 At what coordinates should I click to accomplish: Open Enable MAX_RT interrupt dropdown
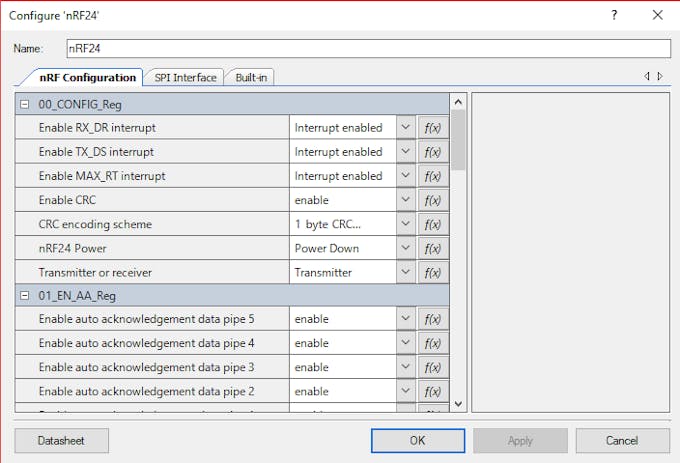(405, 176)
